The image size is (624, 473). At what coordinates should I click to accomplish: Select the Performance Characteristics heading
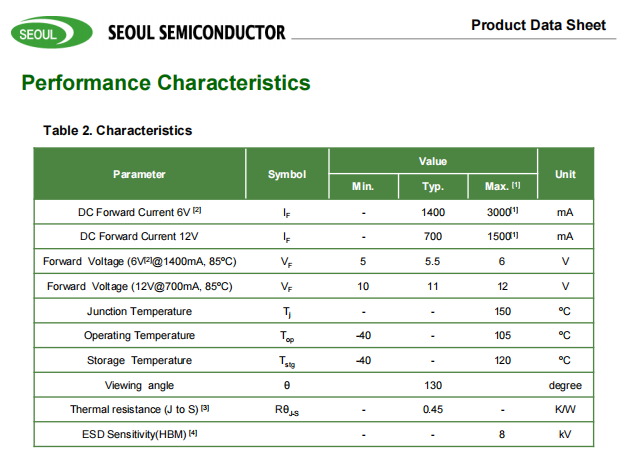(x=166, y=83)
